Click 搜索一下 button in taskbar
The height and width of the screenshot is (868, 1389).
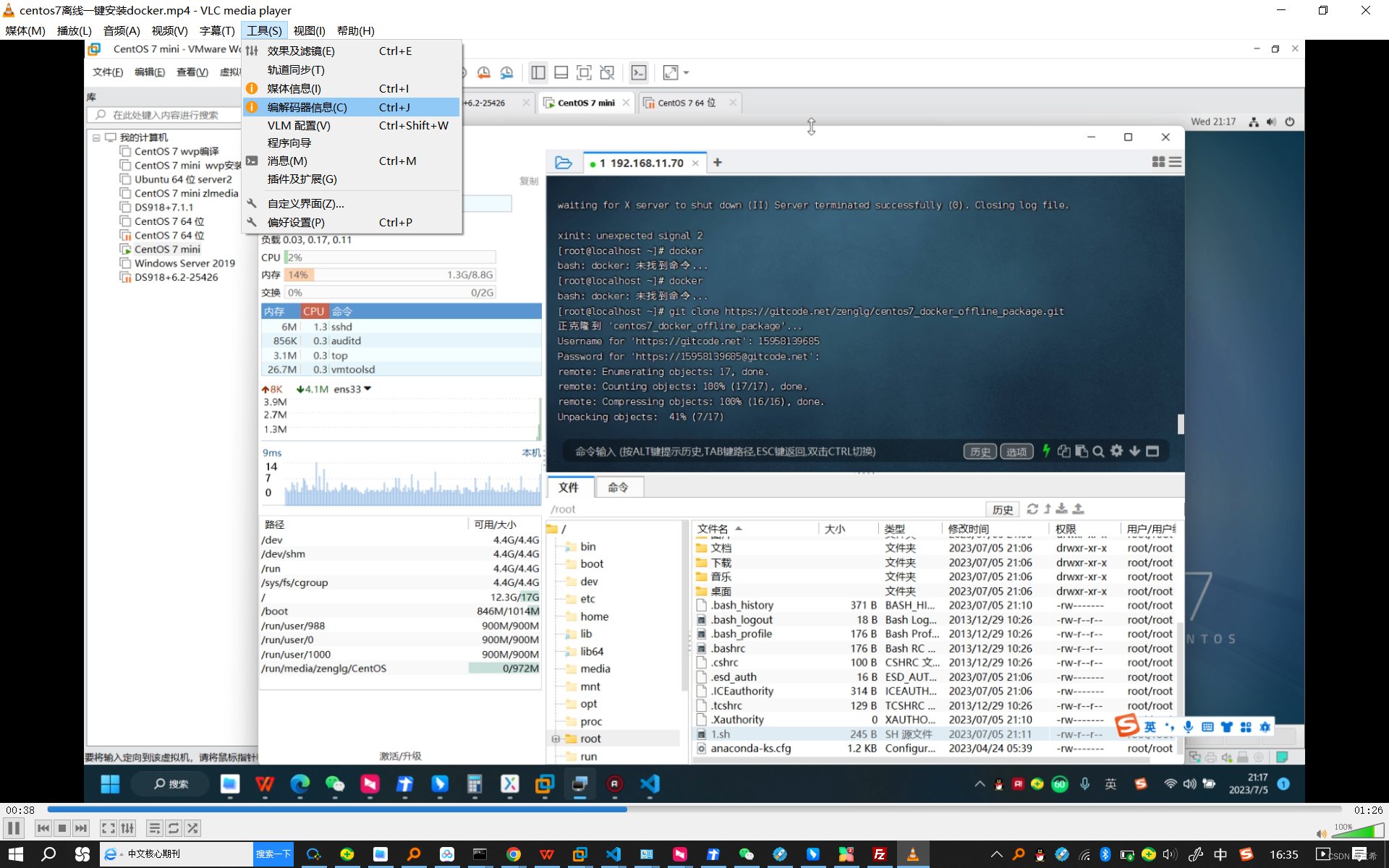(273, 854)
